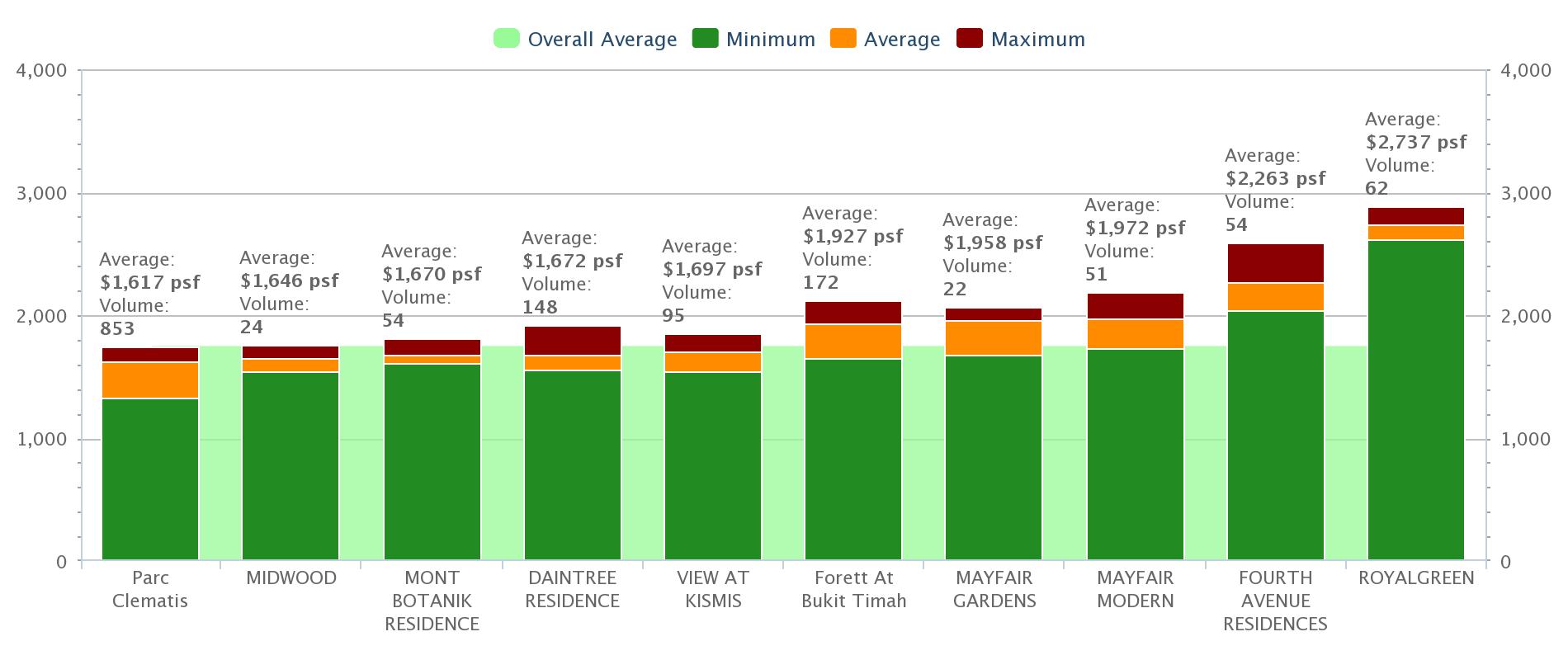This screenshot has width=1568, height=660.
Task: Click the Average series legend label
Action: tap(901, 40)
